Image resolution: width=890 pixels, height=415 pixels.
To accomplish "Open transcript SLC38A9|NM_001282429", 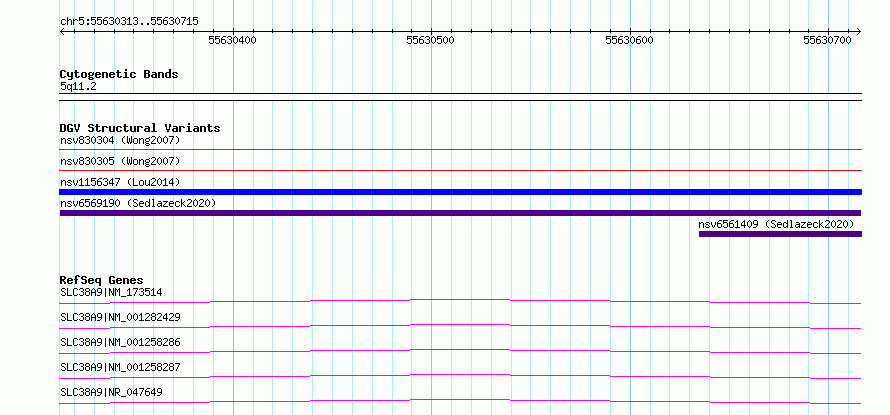I will [120, 317].
